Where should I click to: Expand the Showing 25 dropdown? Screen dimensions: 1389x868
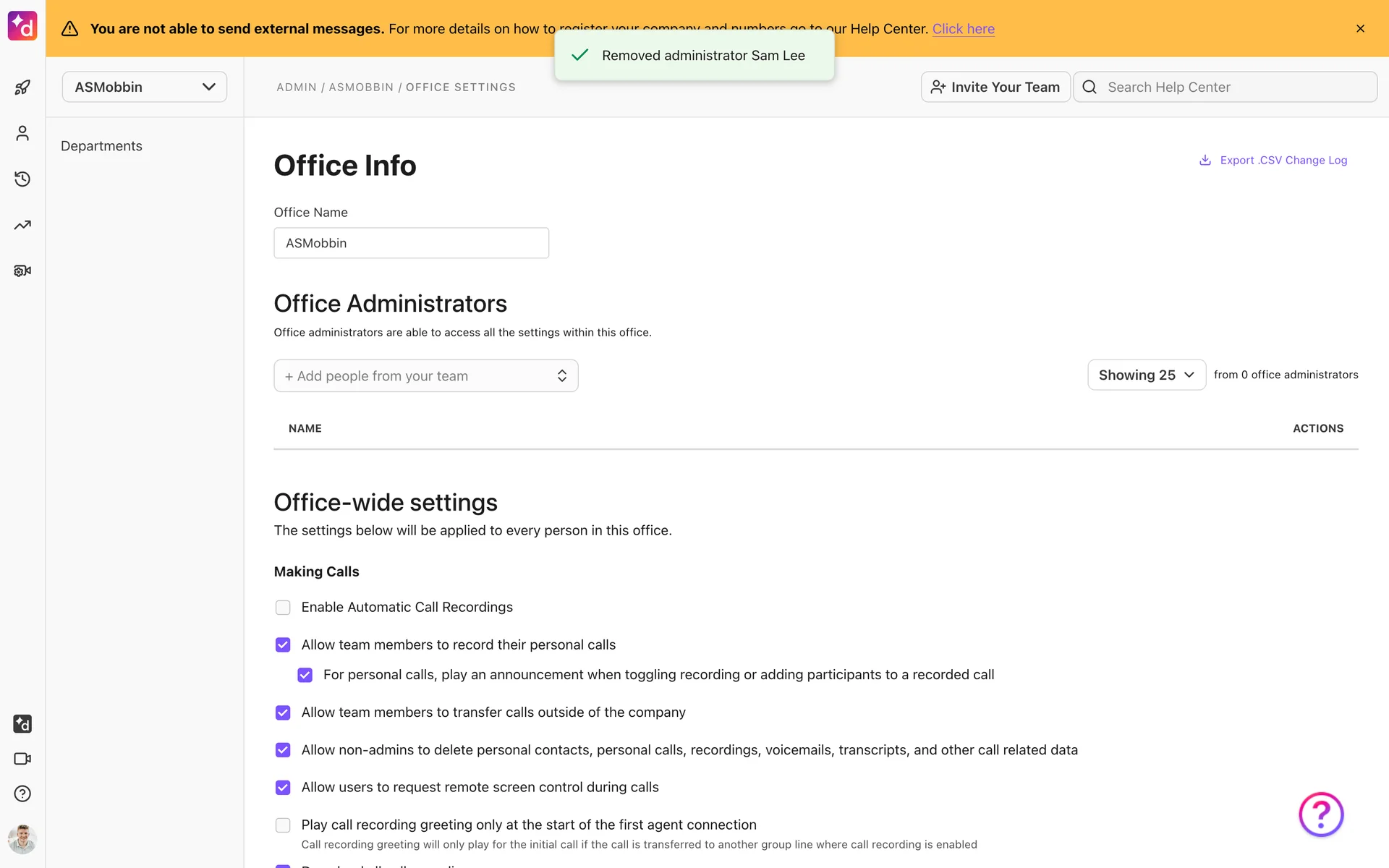[1146, 375]
